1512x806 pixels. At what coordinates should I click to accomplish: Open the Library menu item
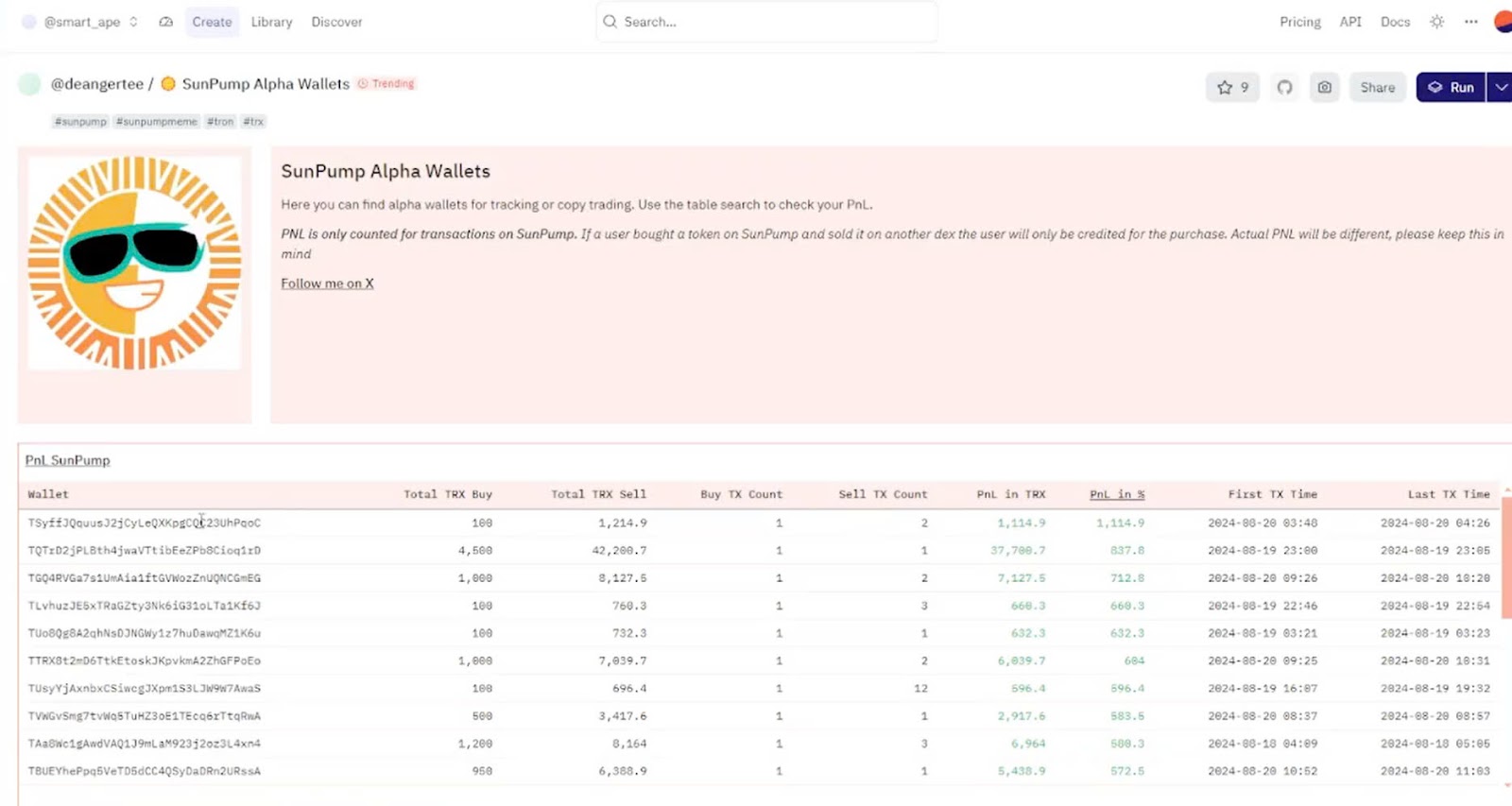point(271,22)
